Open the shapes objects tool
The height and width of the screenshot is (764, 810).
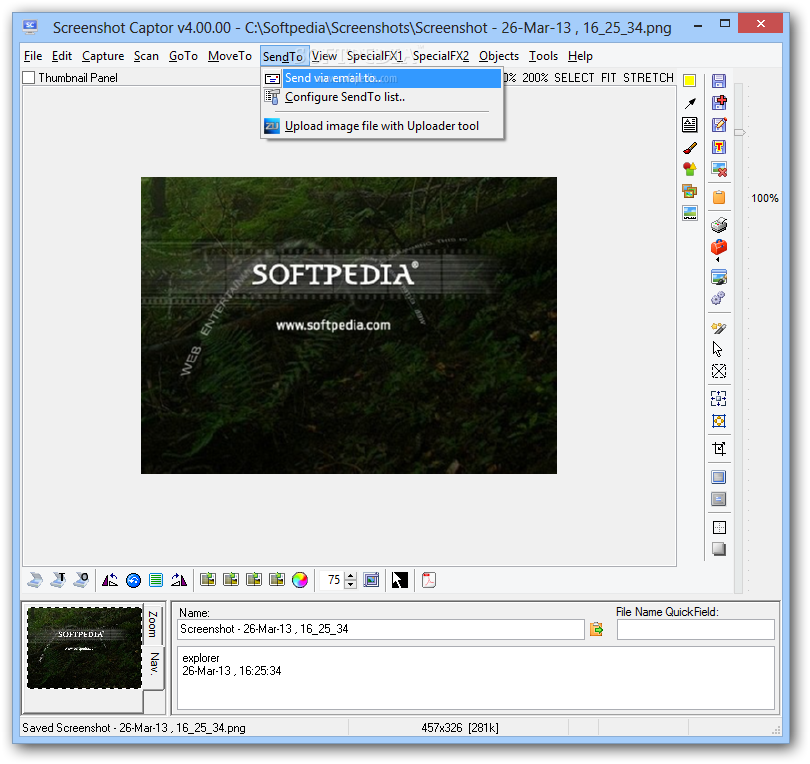click(x=690, y=168)
